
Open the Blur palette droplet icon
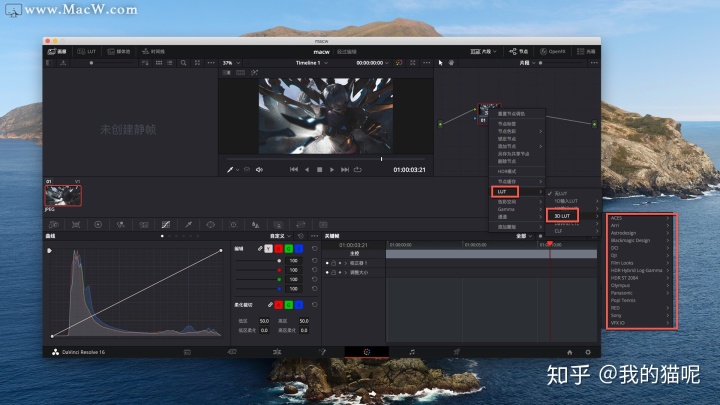[x=255, y=225]
